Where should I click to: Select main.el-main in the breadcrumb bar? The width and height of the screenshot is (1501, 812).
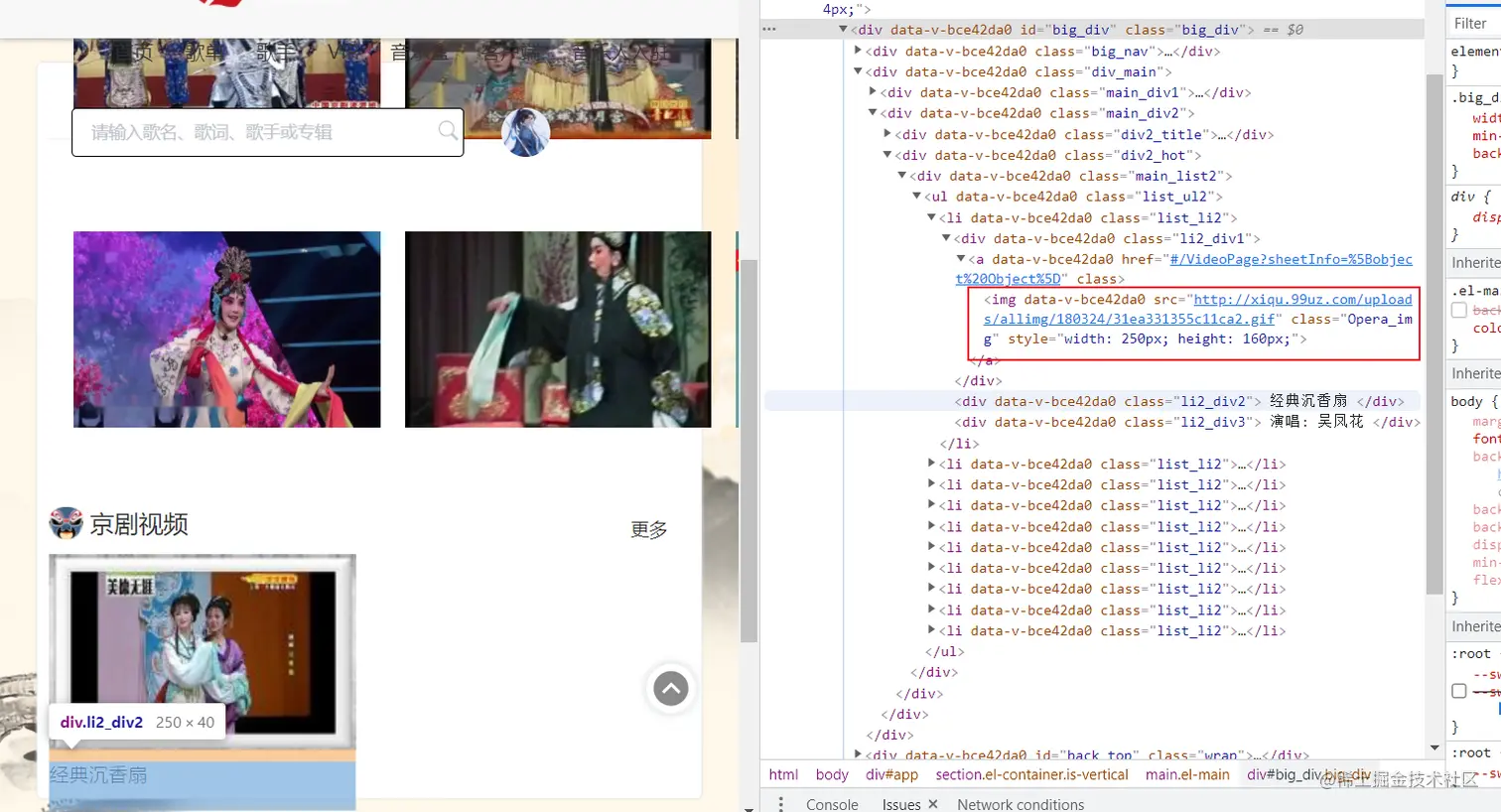(x=1187, y=774)
